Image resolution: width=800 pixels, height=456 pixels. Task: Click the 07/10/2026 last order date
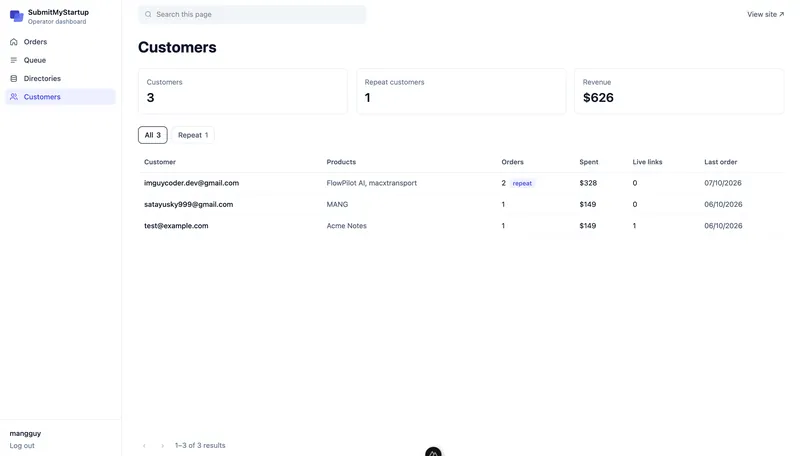pos(723,183)
